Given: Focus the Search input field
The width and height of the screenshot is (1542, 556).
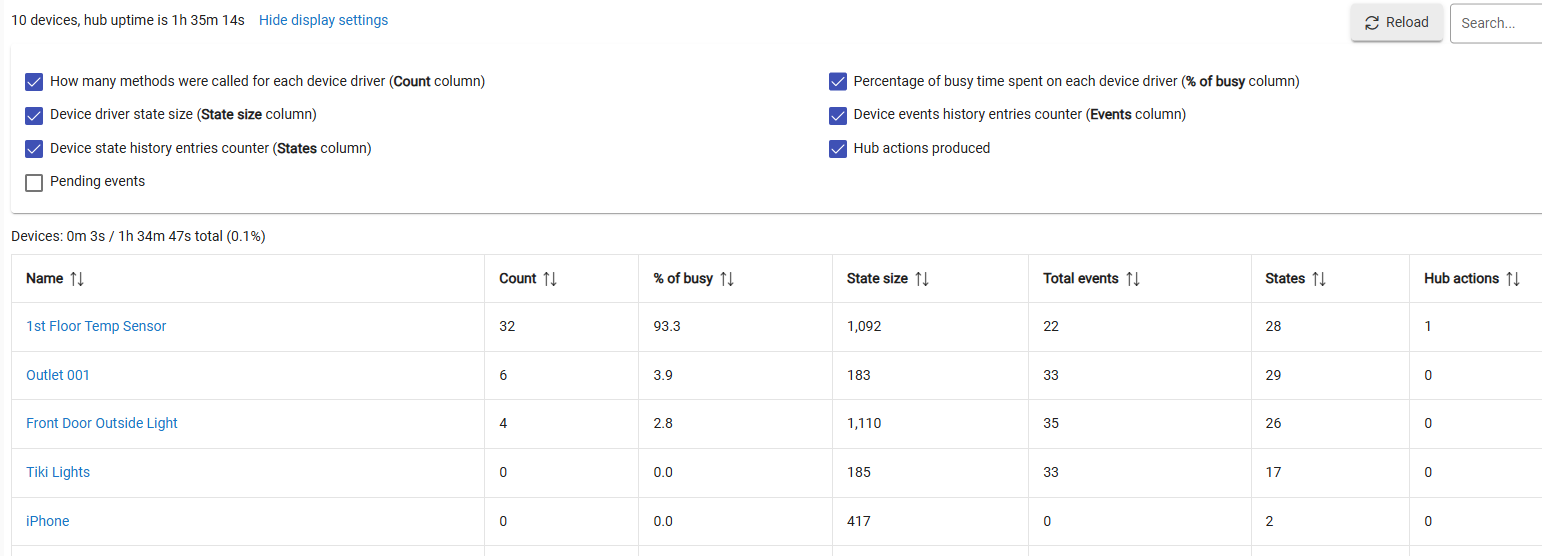Looking at the screenshot, I should (x=1495, y=23).
